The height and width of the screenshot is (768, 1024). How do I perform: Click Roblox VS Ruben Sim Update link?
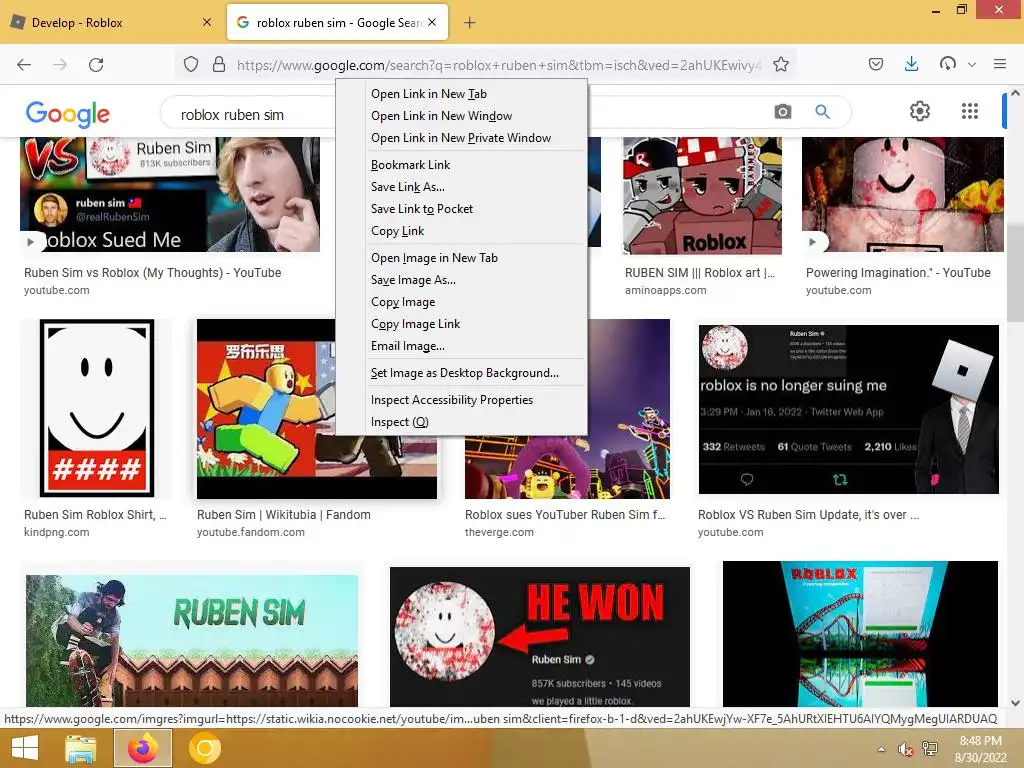808,515
